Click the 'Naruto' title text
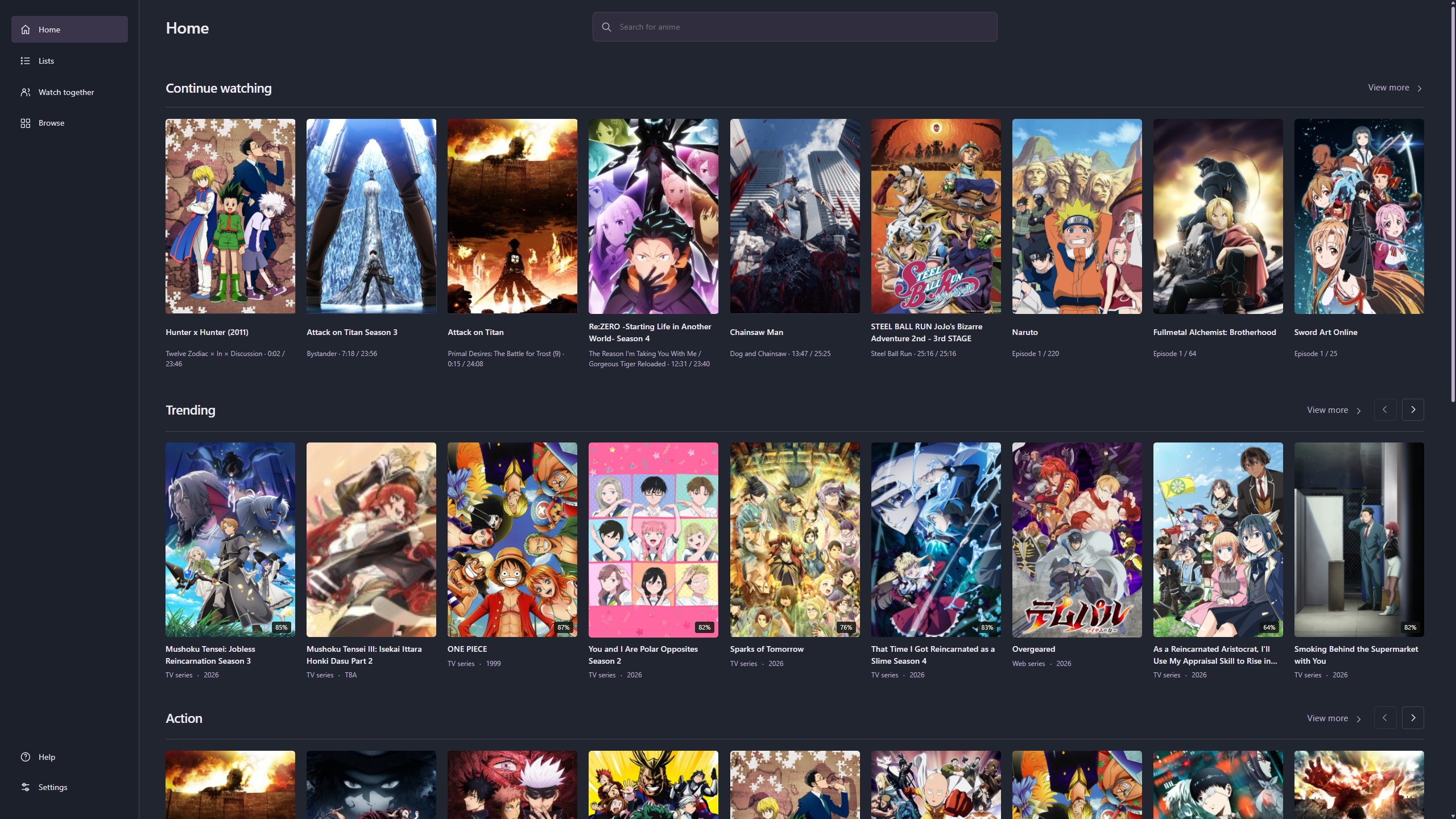The image size is (1456, 819). click(x=1025, y=332)
